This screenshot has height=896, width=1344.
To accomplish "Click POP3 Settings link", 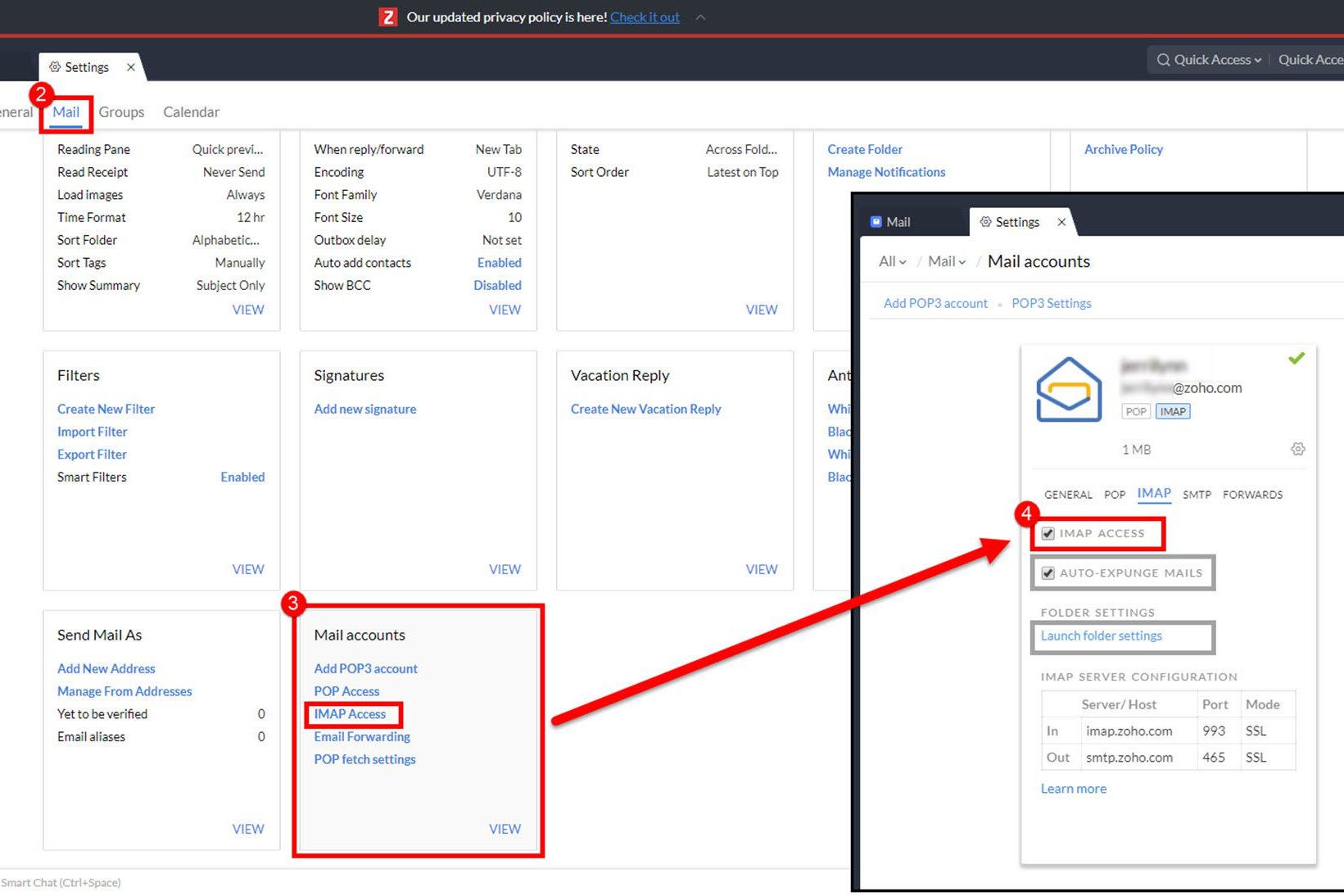I will pos(1052,303).
